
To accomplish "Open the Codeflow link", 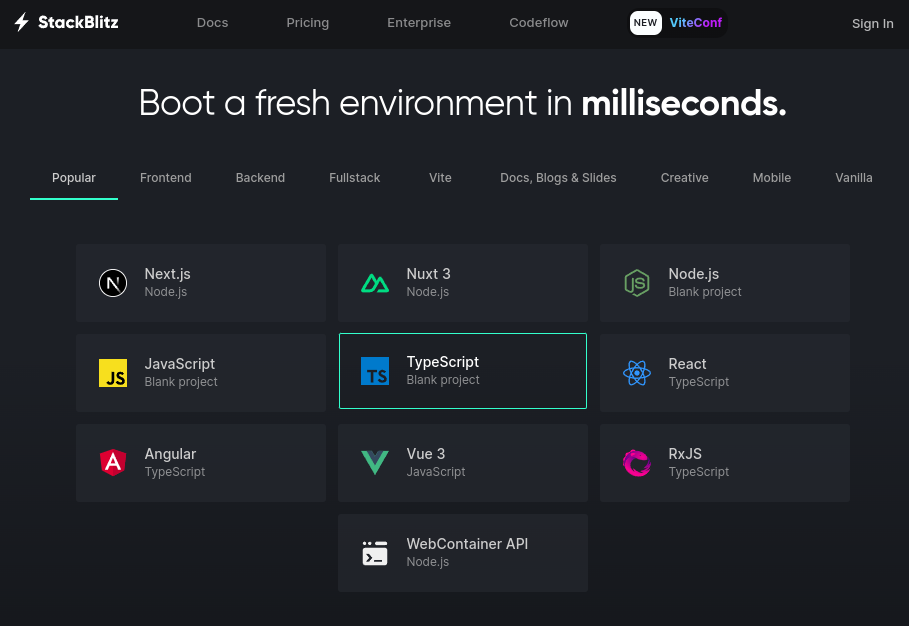I will click(539, 23).
